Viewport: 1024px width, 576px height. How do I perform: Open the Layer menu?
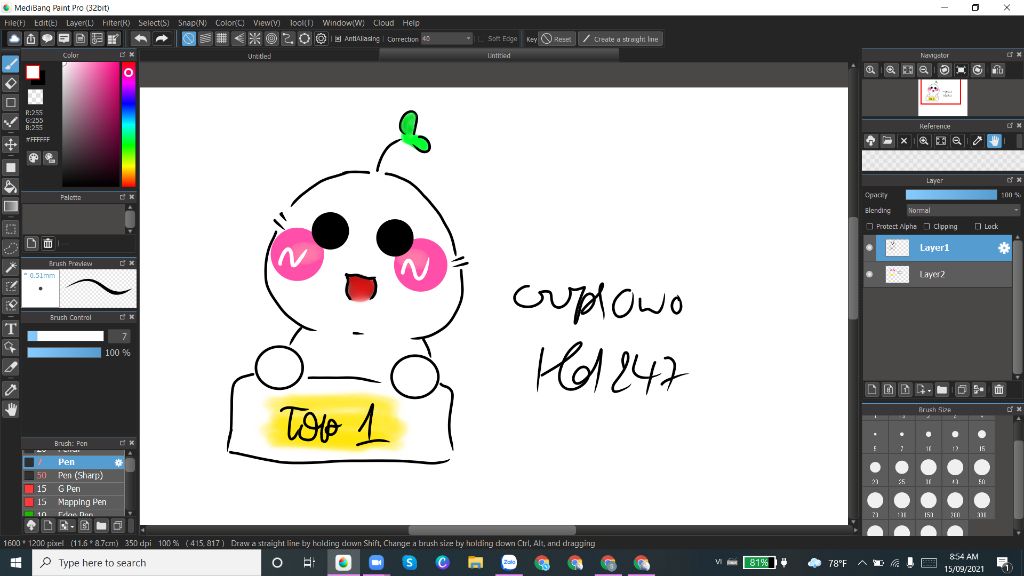point(80,23)
